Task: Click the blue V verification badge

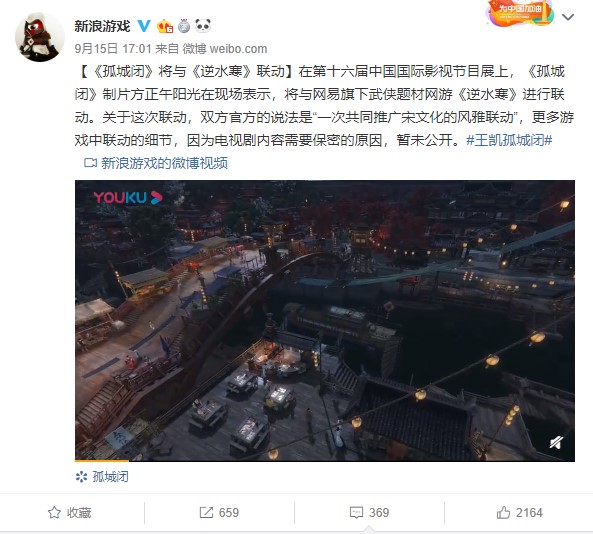Action: pyautogui.click(x=144, y=26)
